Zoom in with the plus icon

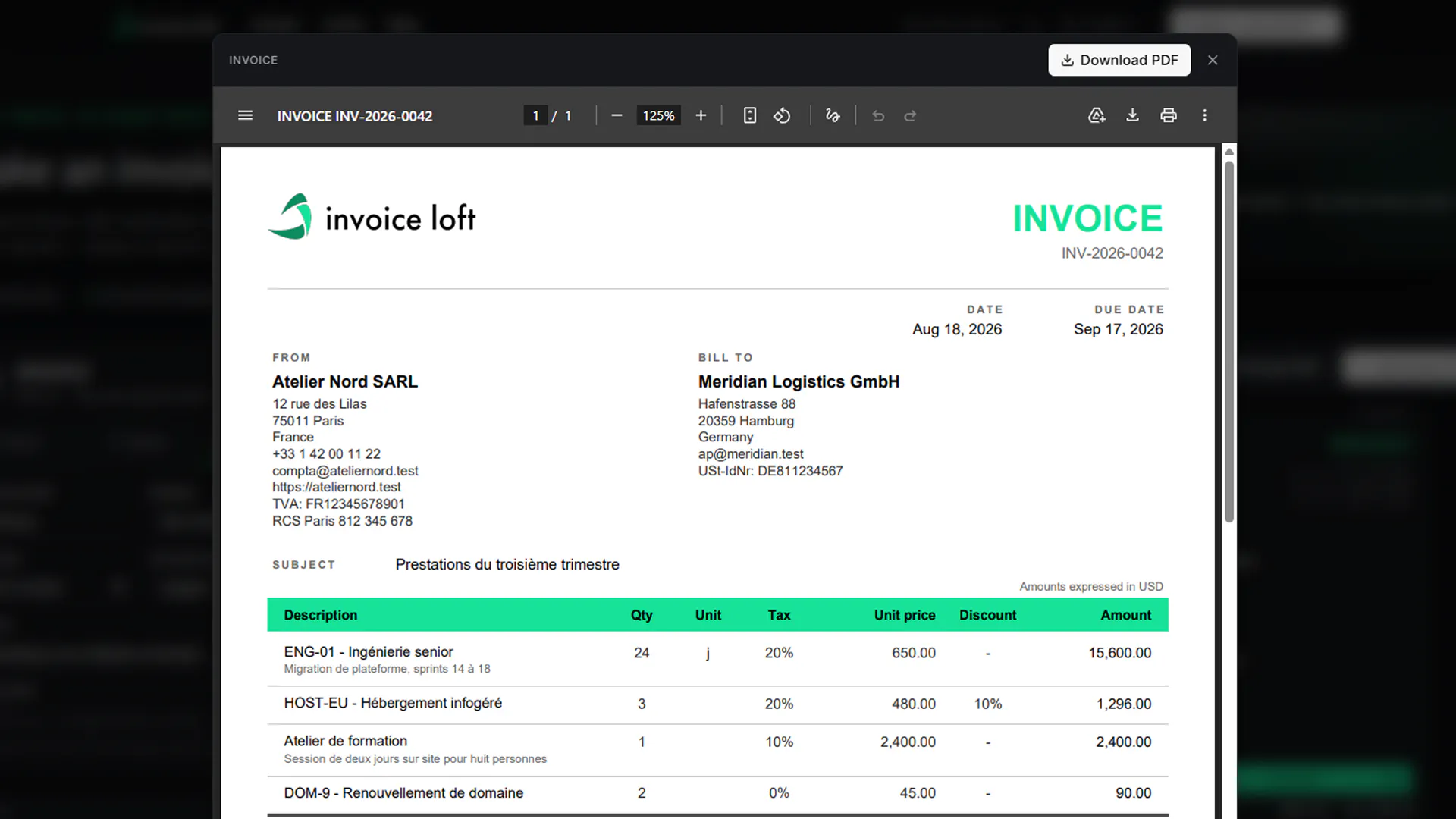tap(701, 115)
